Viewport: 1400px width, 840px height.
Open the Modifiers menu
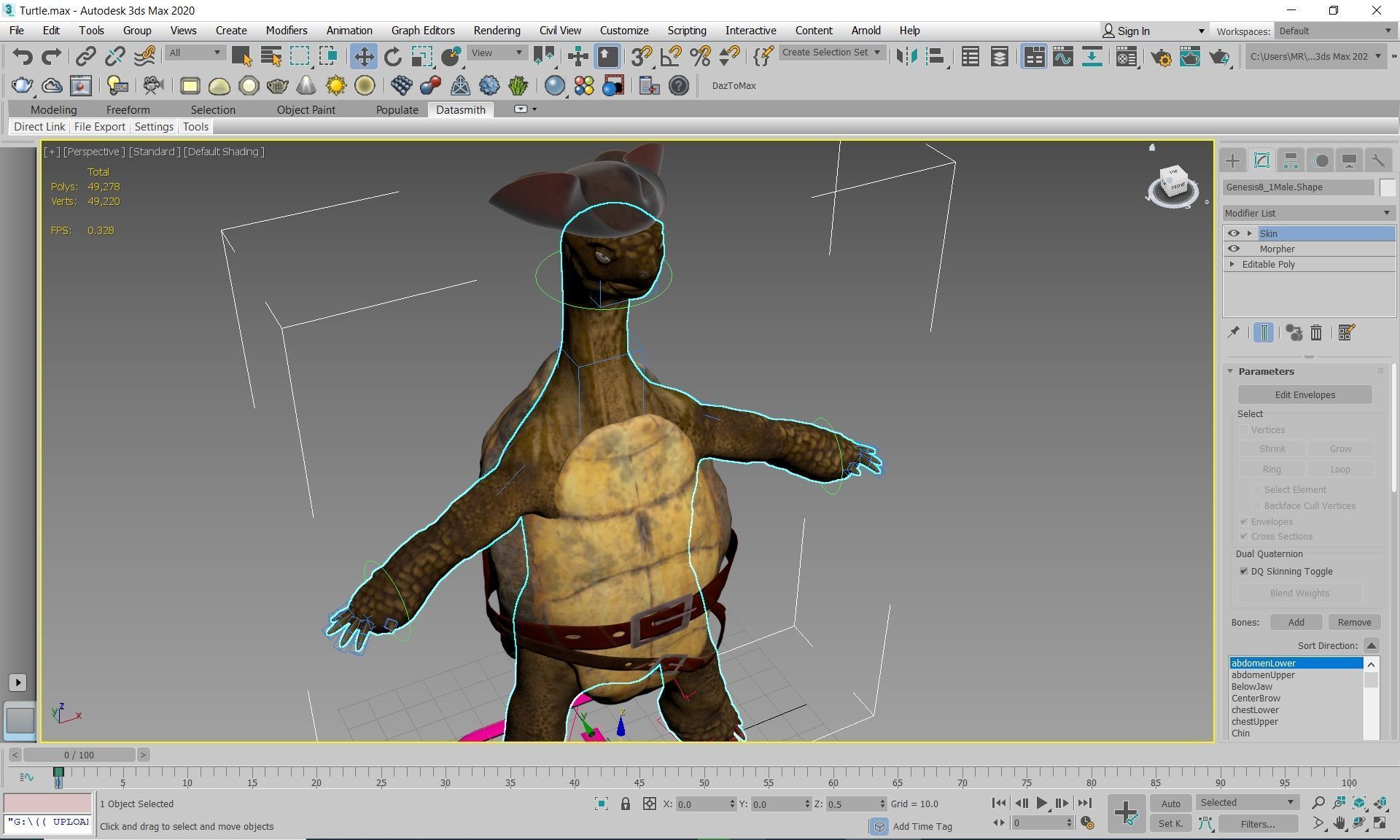tap(286, 31)
